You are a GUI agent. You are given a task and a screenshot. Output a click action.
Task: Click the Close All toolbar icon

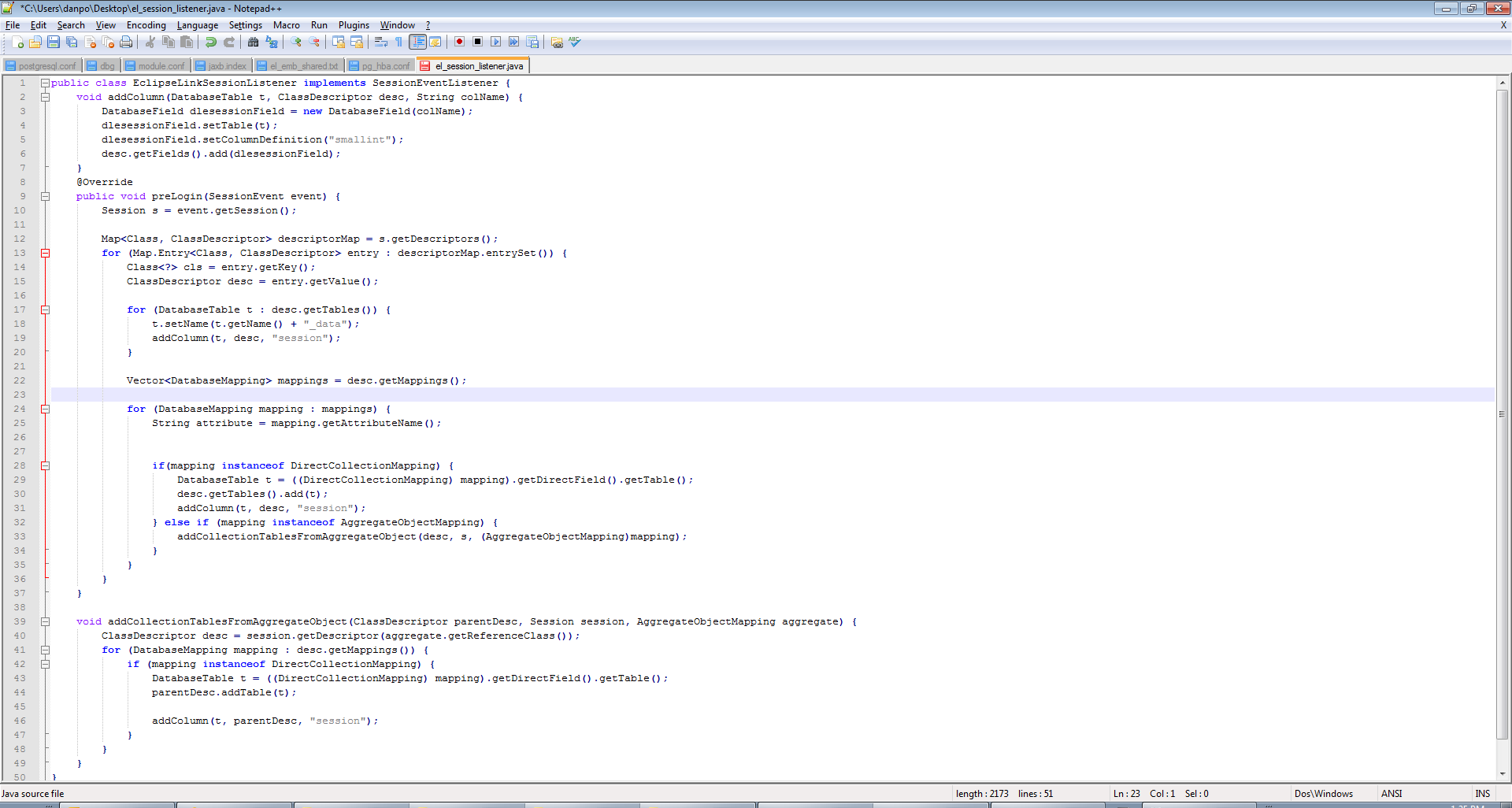point(108,43)
